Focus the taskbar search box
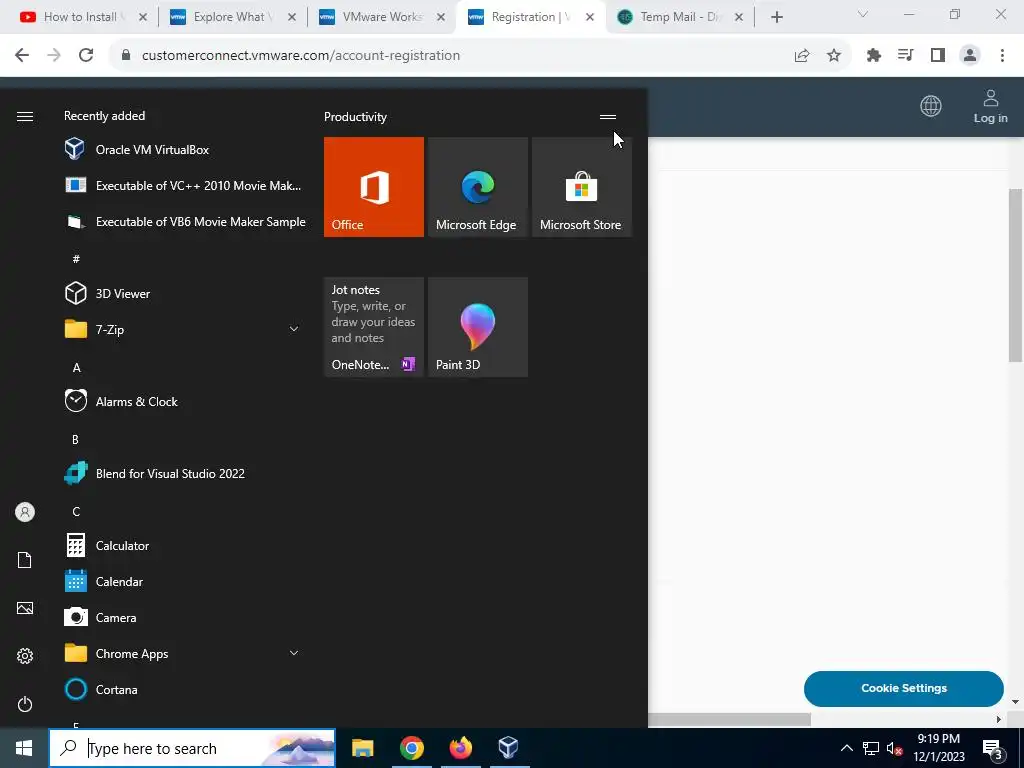Screen dimensions: 1024x768 [x=192, y=748]
